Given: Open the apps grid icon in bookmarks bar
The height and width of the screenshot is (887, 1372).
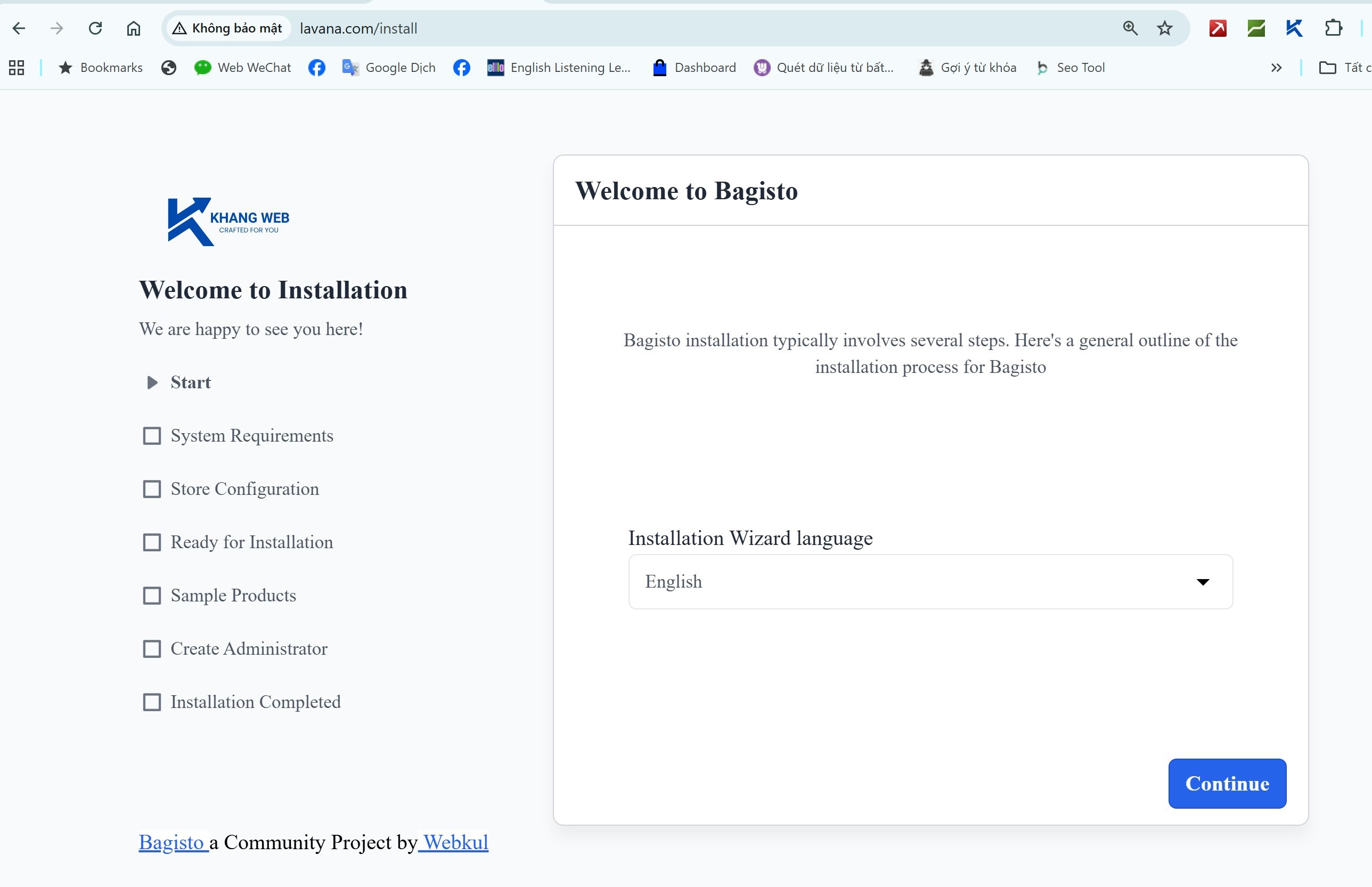Looking at the screenshot, I should (x=17, y=68).
